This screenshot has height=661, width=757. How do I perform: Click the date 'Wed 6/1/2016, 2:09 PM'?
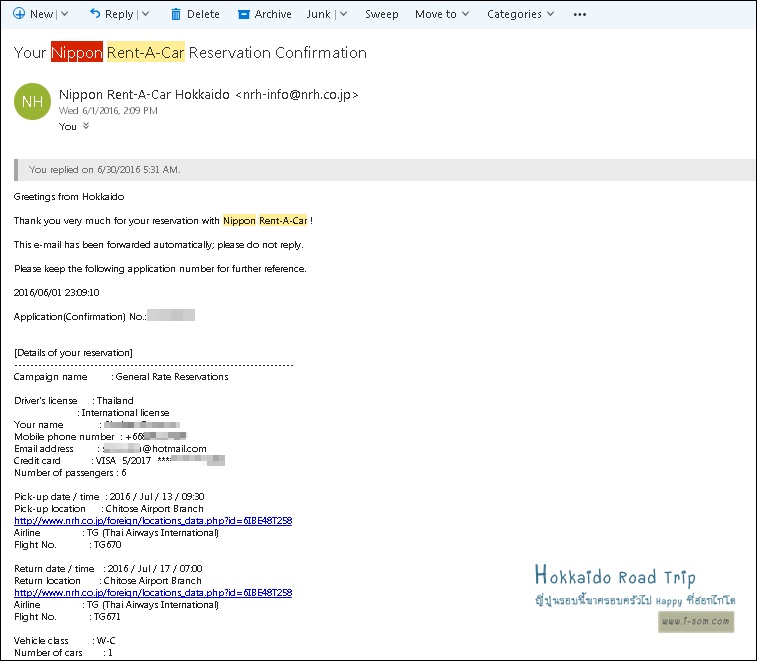click(108, 111)
